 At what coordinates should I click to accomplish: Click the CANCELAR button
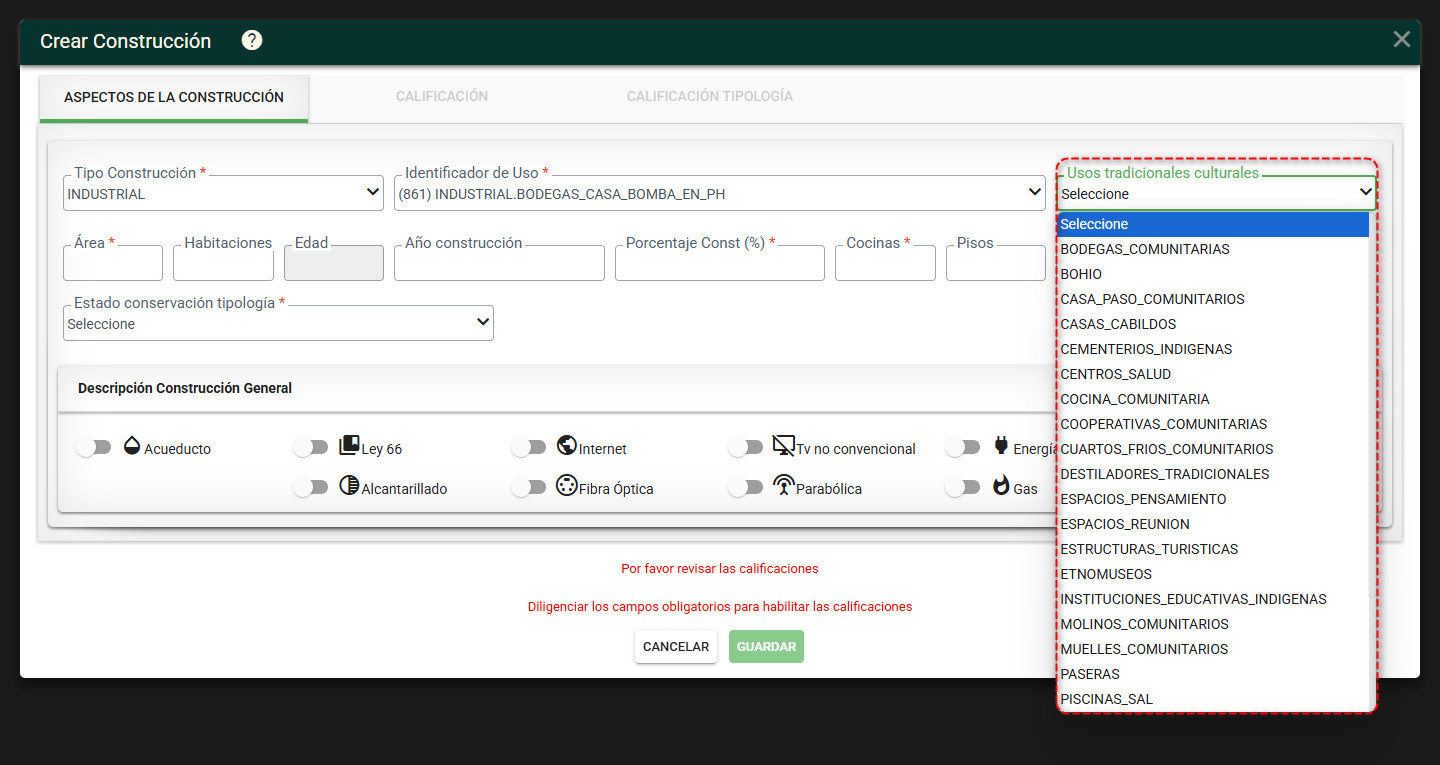(x=676, y=647)
